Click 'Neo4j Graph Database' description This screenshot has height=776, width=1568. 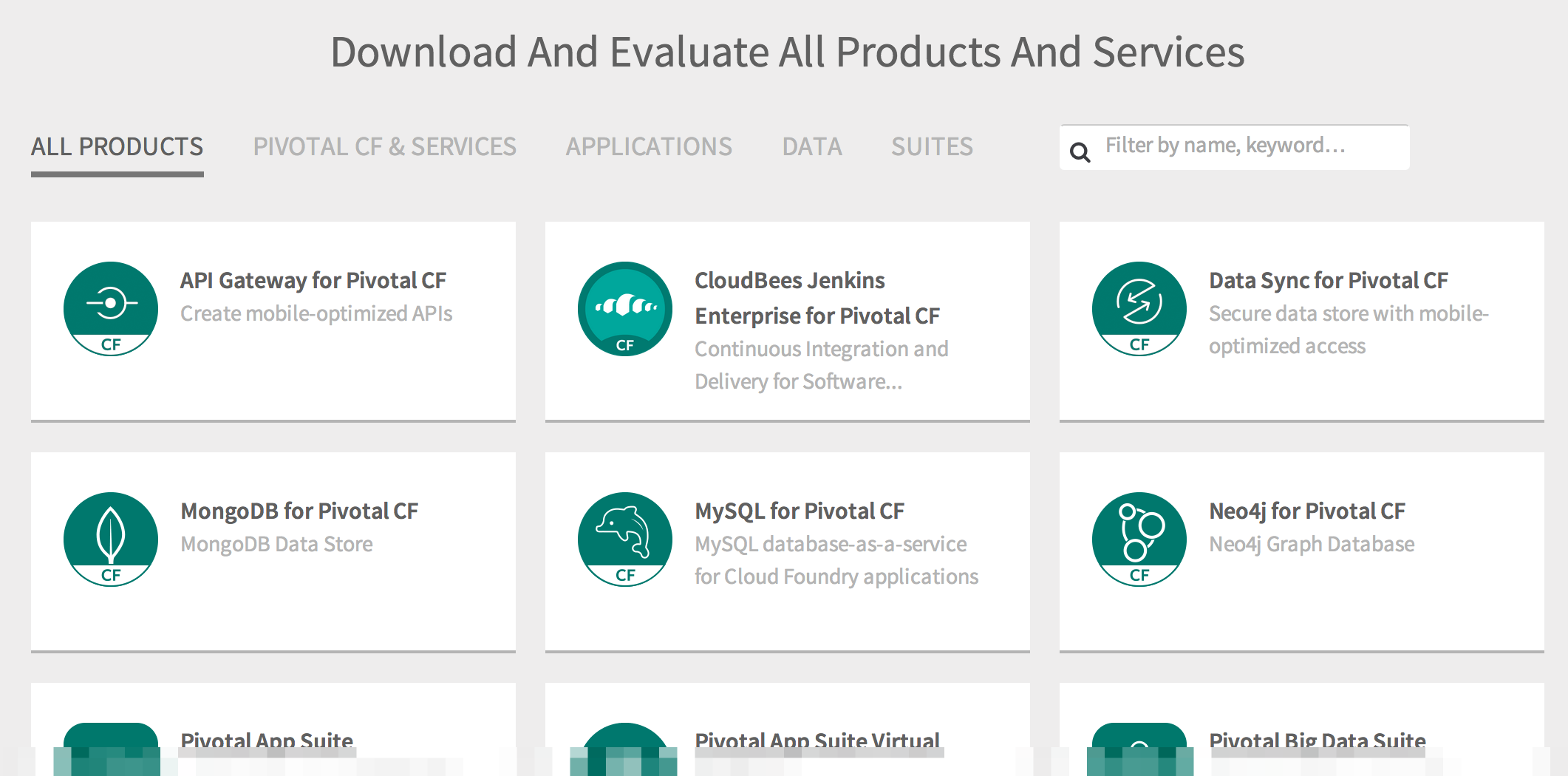(x=1312, y=545)
